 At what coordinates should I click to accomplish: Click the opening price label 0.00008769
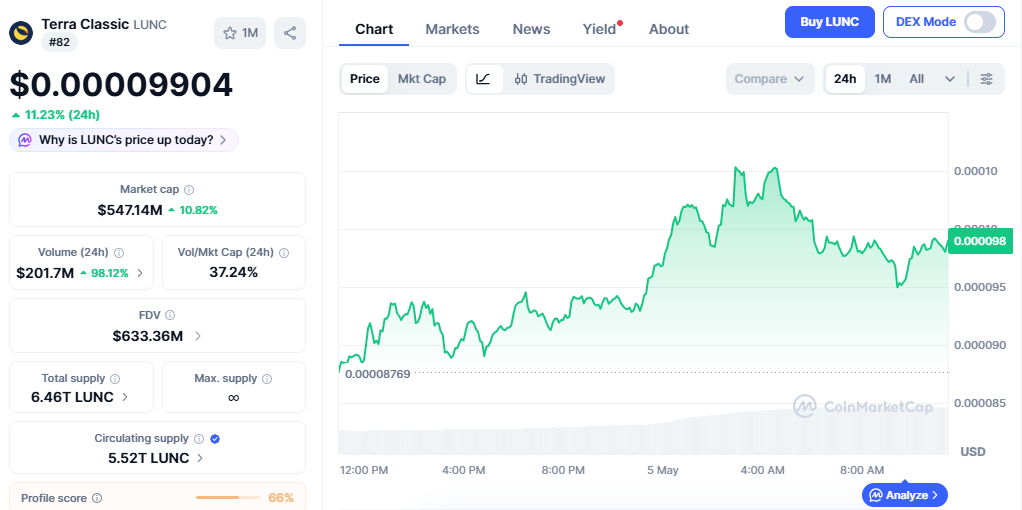click(x=377, y=374)
